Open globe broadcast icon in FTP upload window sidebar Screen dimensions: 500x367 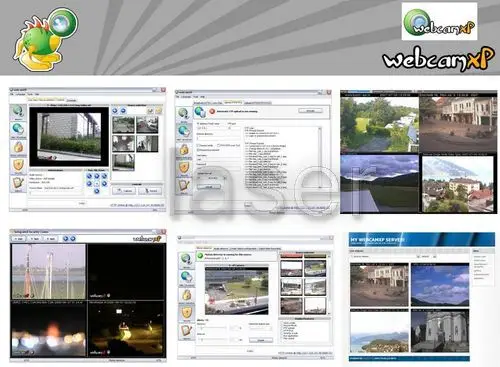[184, 131]
